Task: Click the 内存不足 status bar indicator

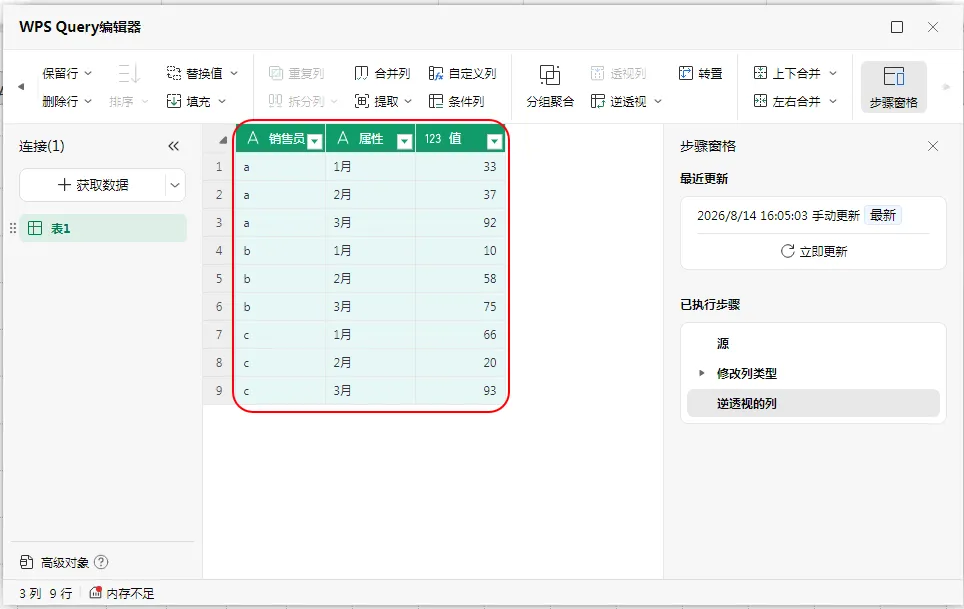Action: (x=122, y=593)
